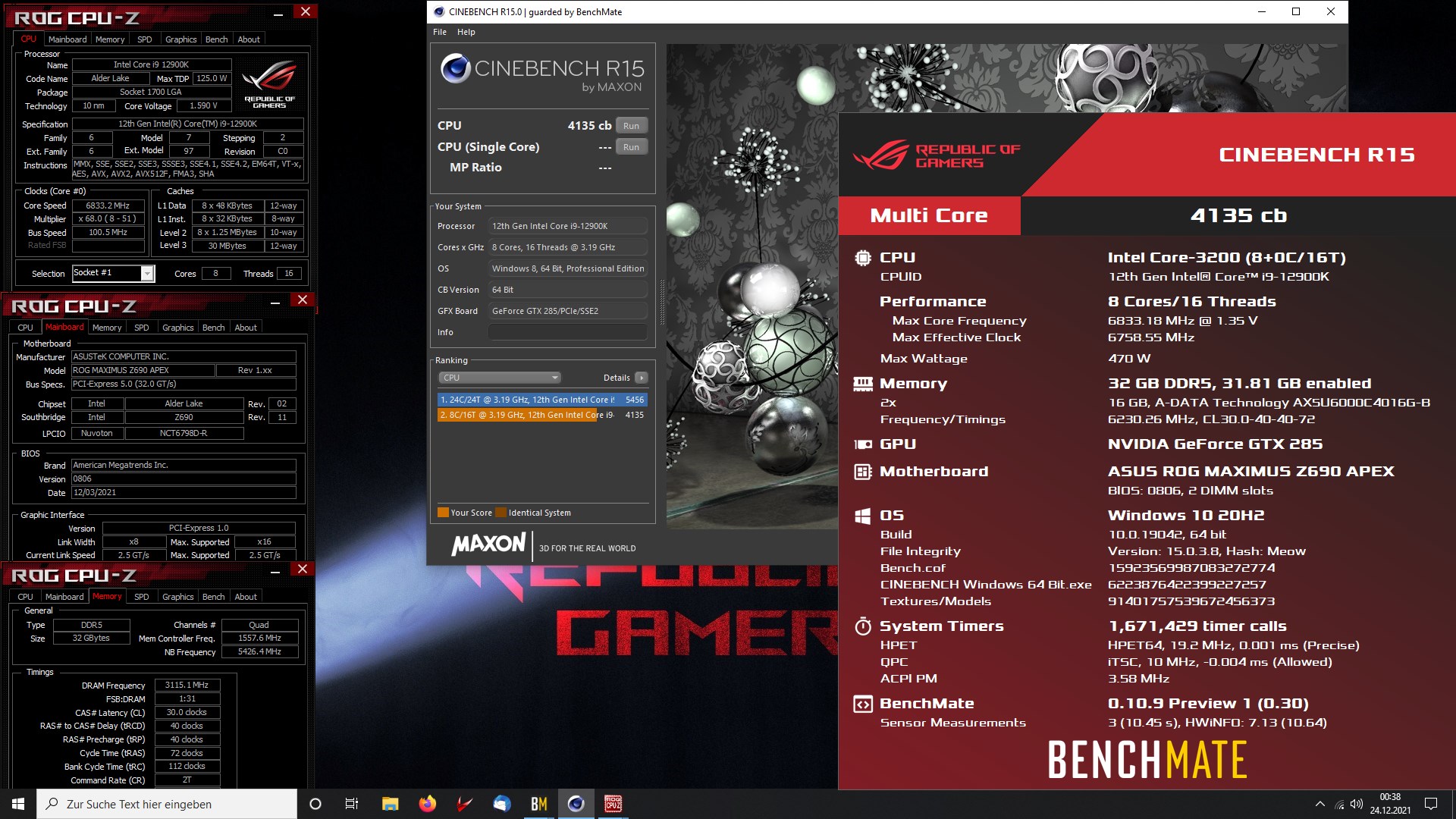Open Graphics tab in bottom CPU-Z window
Screen dimensions: 1456x819
(x=177, y=597)
